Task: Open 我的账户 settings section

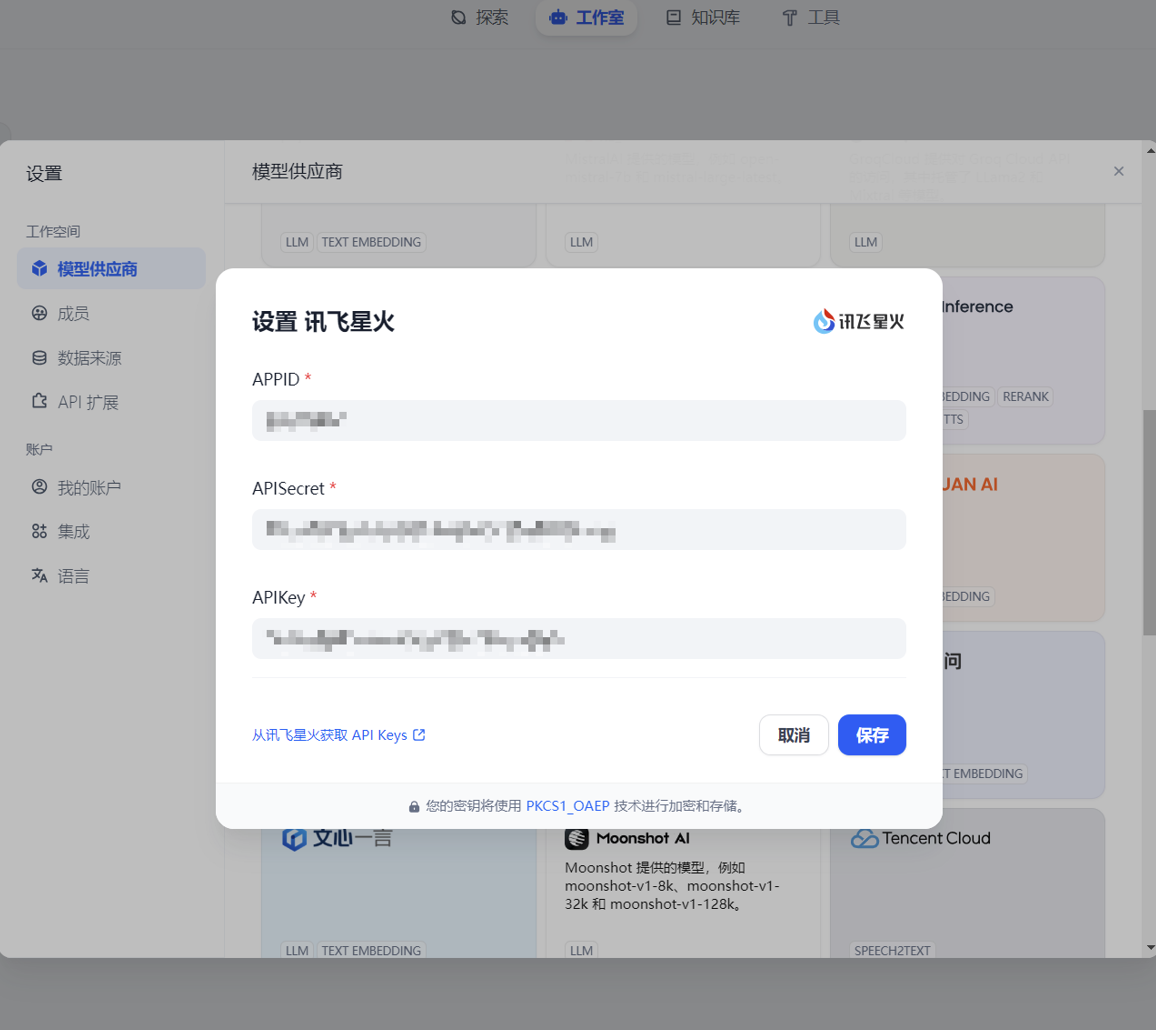Action: click(x=111, y=487)
